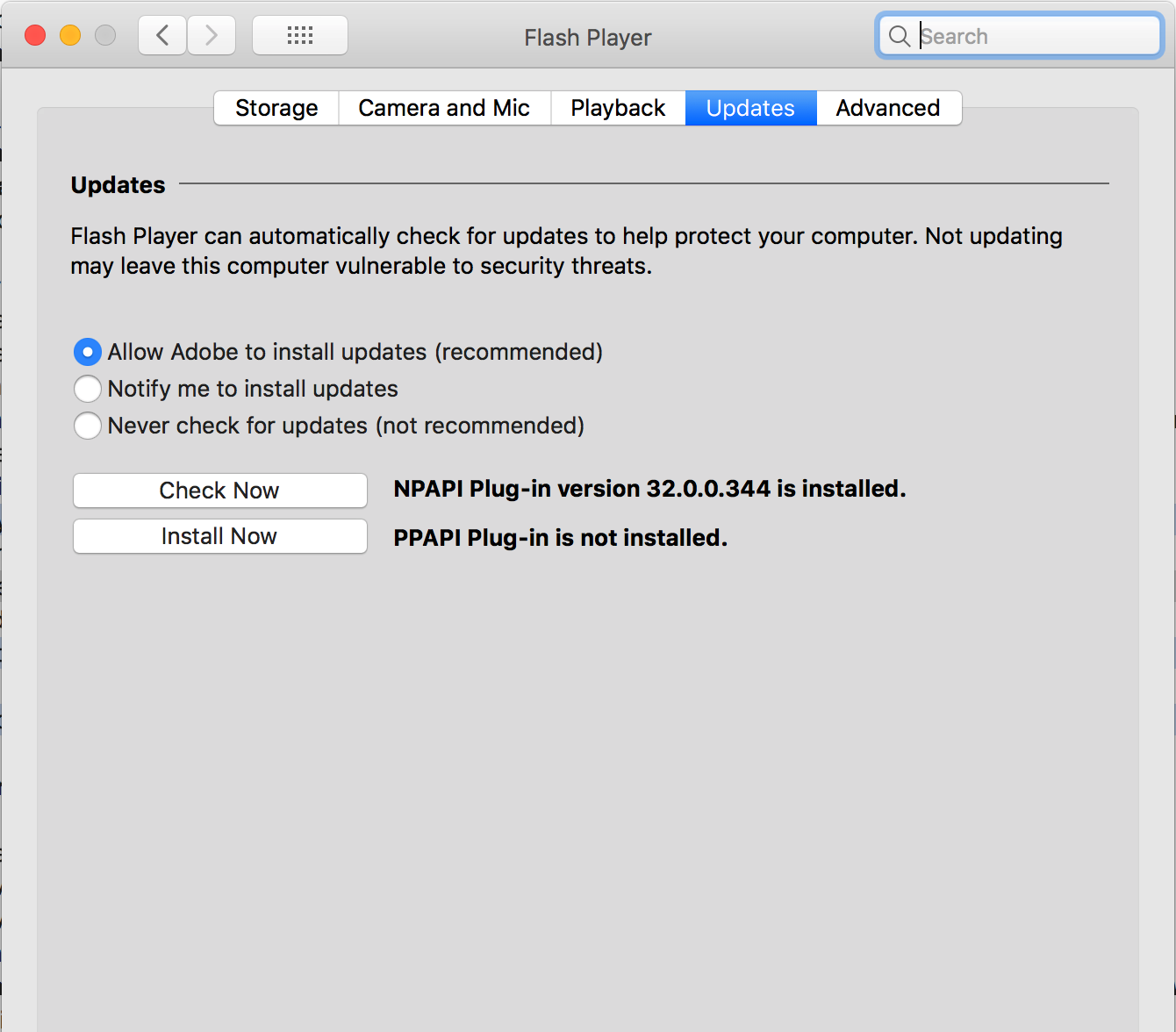Go back with the left chevron button
The height and width of the screenshot is (1032, 1176).
coord(162,36)
